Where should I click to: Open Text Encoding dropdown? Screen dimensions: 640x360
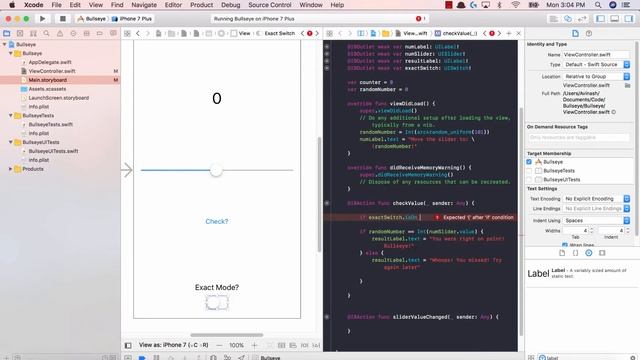[596, 198]
